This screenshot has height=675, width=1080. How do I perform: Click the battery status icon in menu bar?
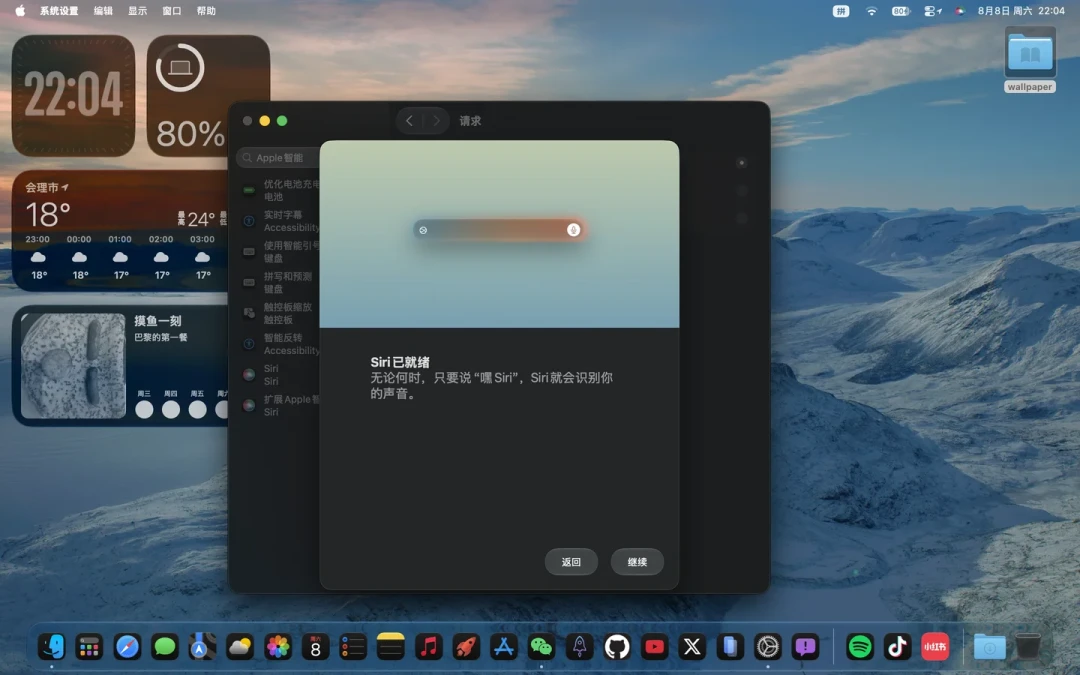901,11
